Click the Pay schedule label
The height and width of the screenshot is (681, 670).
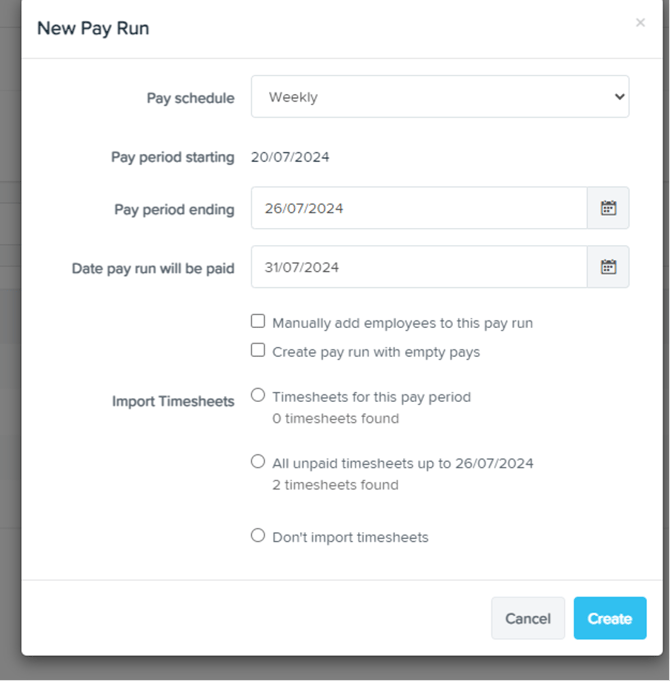click(190, 98)
